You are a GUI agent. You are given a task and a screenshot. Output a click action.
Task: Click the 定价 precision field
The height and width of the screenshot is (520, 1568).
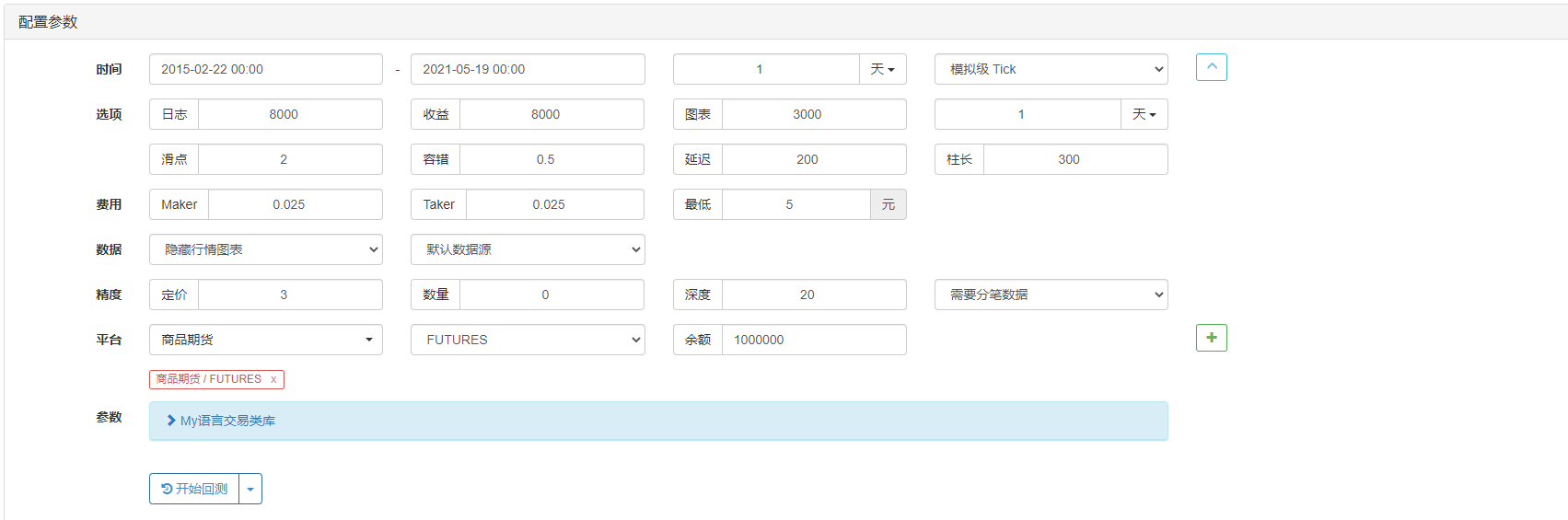click(x=290, y=295)
